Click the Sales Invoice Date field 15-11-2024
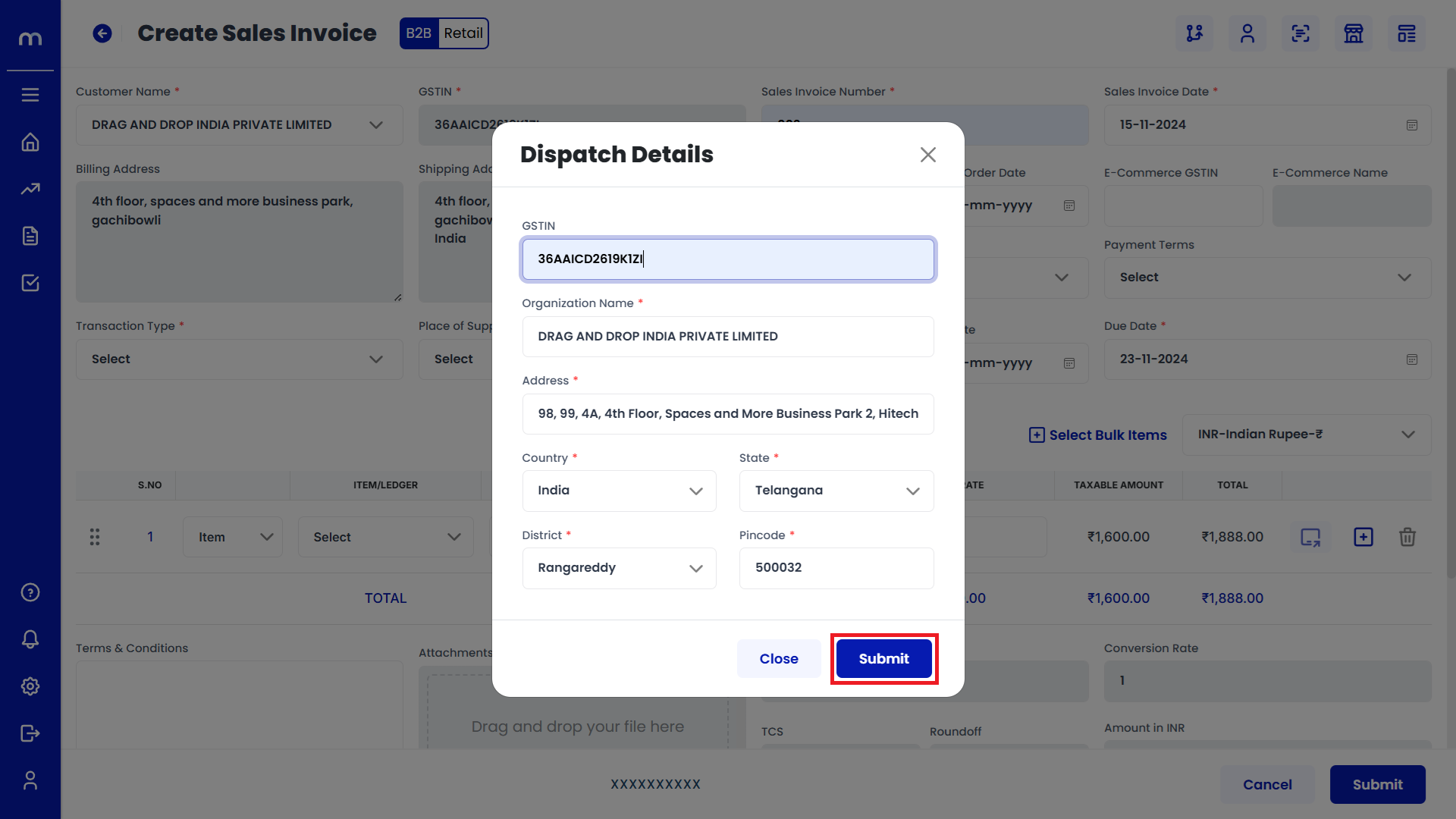Screen dimensions: 1456x819 1268,125
